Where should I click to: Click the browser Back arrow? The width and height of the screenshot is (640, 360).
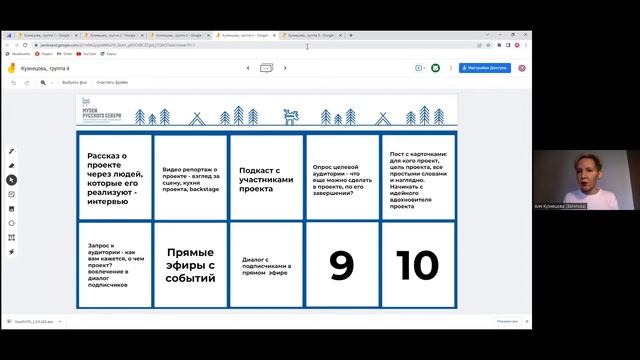pos(7,45)
